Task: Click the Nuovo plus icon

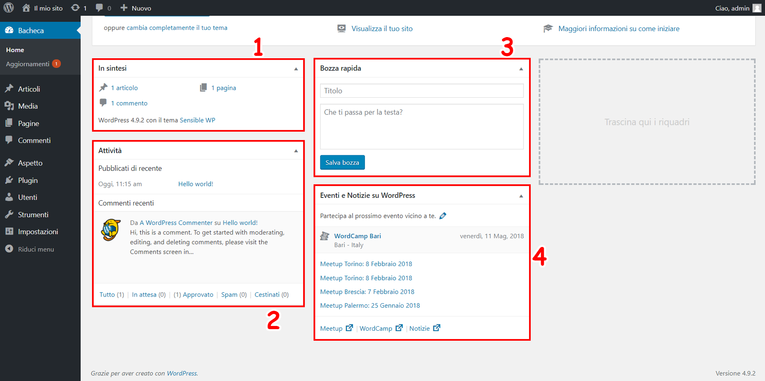Action: (124, 8)
